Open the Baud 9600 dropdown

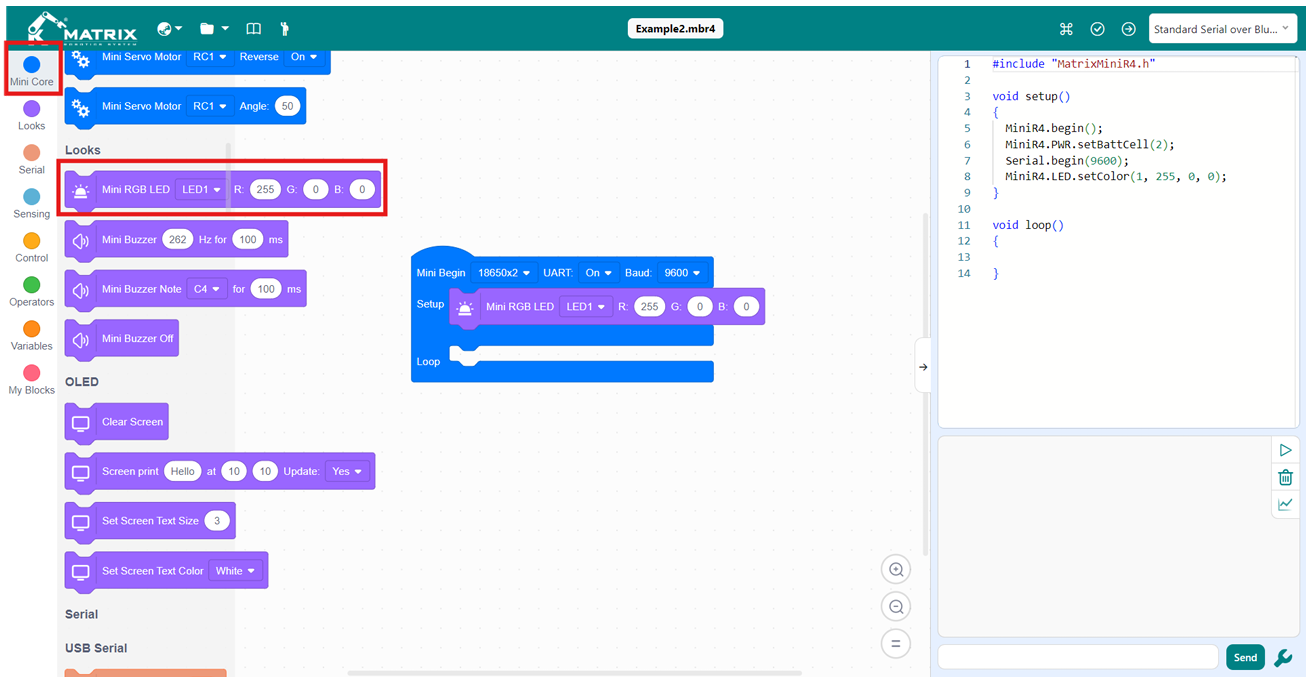[x=682, y=273]
